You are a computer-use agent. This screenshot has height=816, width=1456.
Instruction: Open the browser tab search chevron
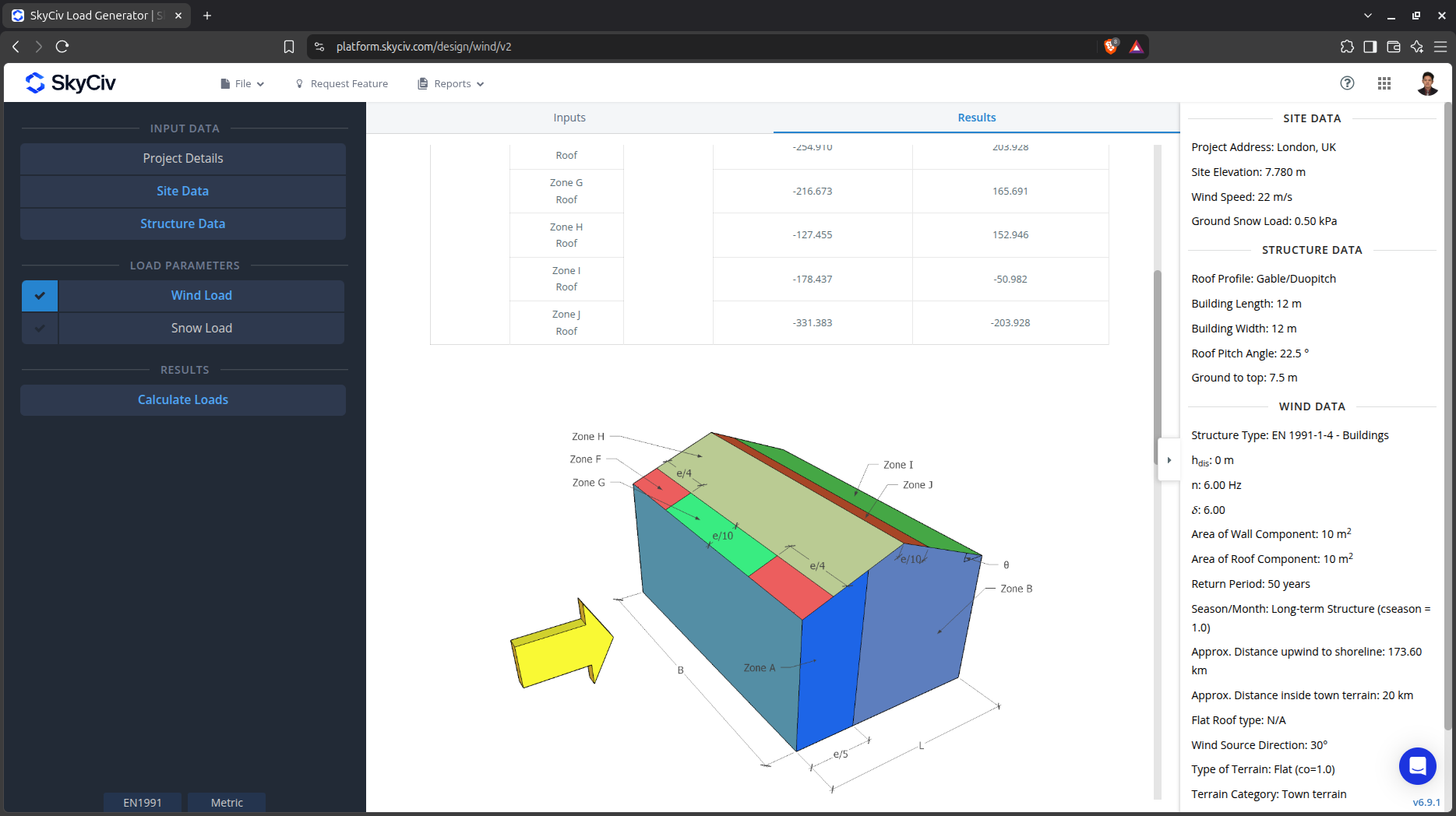1368,16
